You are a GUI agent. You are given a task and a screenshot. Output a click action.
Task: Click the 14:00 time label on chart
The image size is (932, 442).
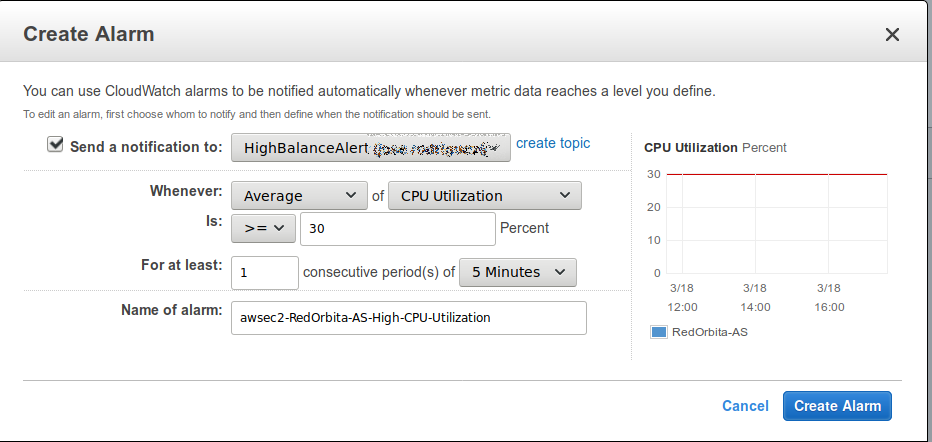(755, 307)
